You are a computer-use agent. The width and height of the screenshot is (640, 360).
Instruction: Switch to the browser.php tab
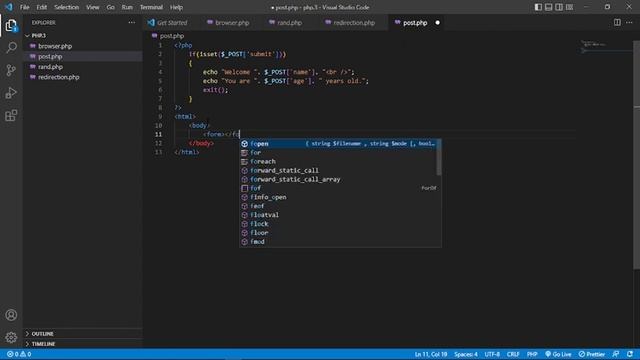point(232,23)
